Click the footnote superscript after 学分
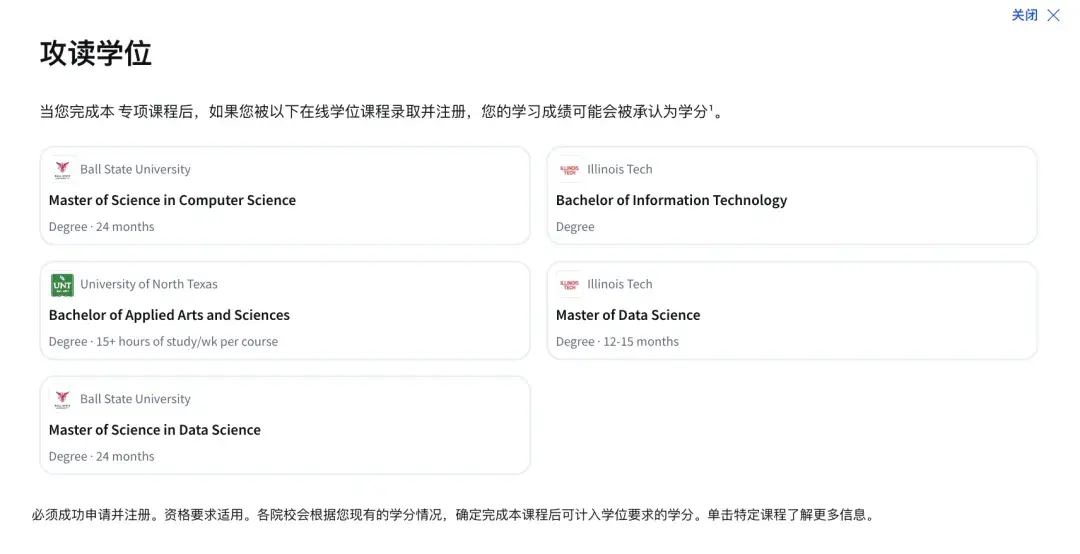Viewport: 1080px width, 554px height. pos(711,107)
